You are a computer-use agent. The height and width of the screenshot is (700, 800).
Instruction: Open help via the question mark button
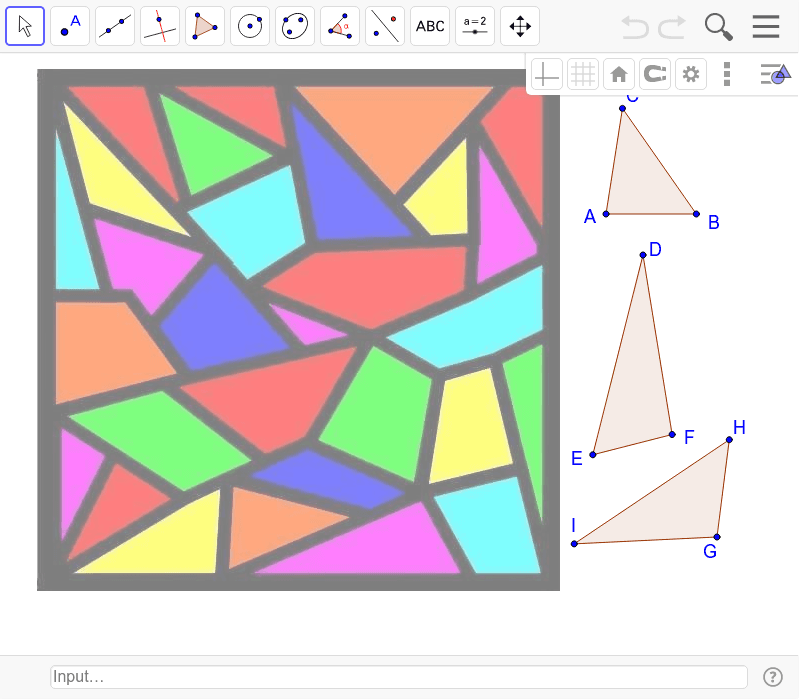point(774,676)
